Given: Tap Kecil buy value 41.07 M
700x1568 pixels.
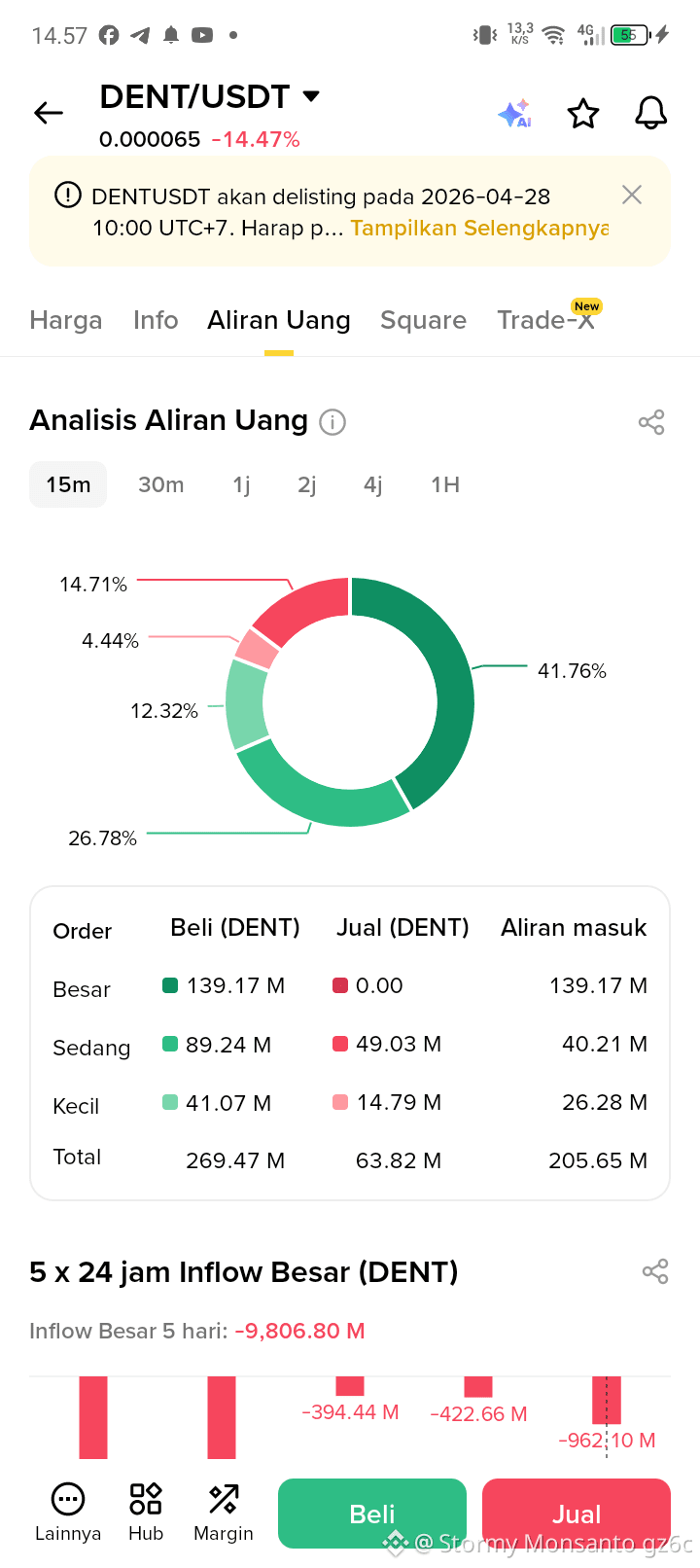Looking at the screenshot, I should 228,1103.
